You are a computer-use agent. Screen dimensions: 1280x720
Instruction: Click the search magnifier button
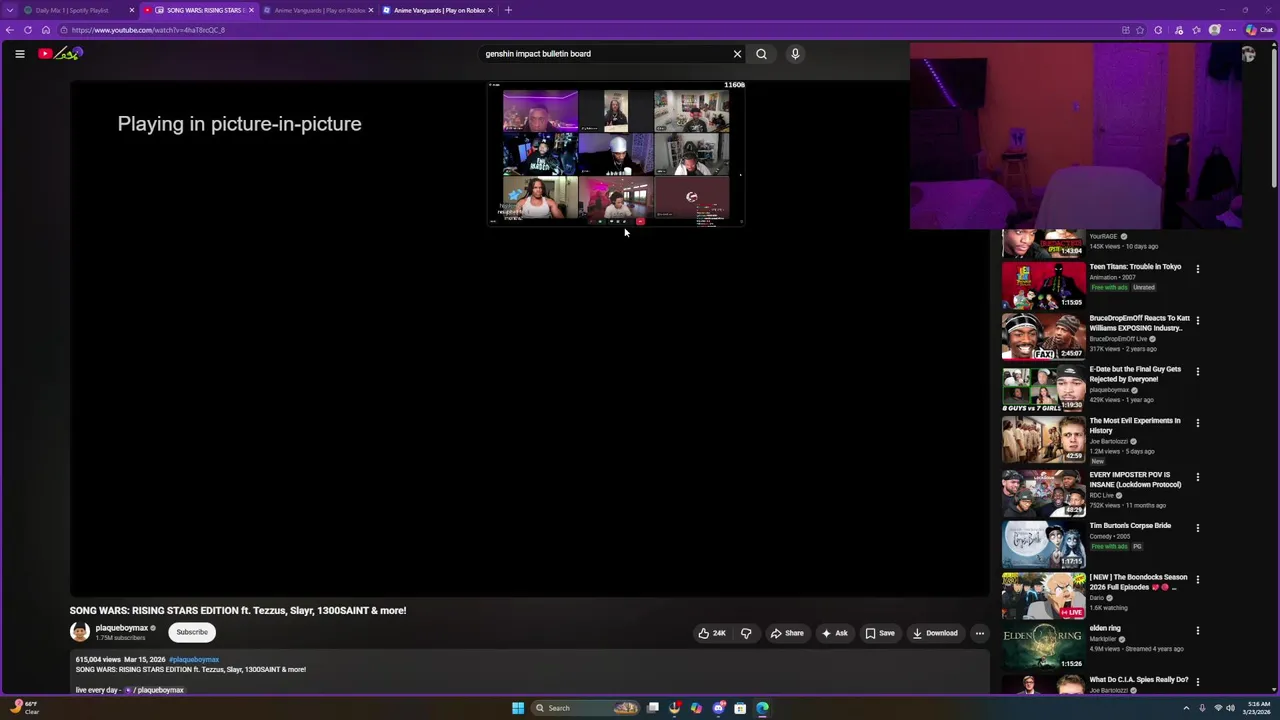(761, 54)
